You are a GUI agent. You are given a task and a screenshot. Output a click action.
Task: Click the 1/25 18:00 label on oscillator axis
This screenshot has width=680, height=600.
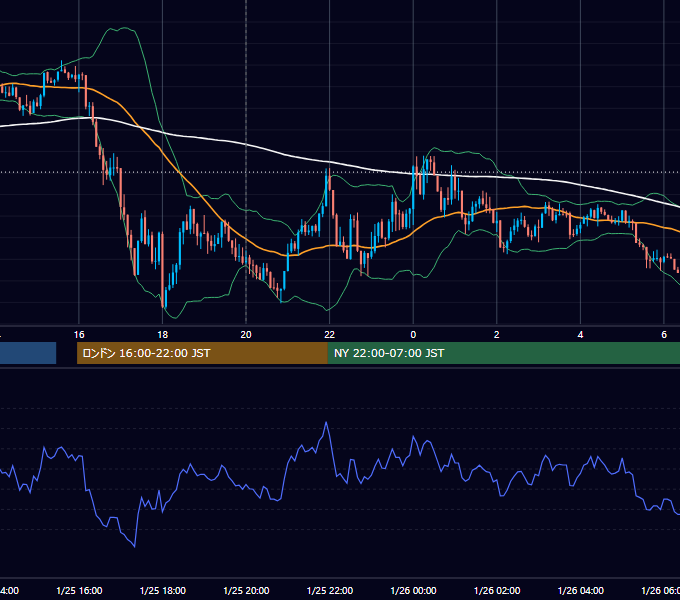(163, 590)
